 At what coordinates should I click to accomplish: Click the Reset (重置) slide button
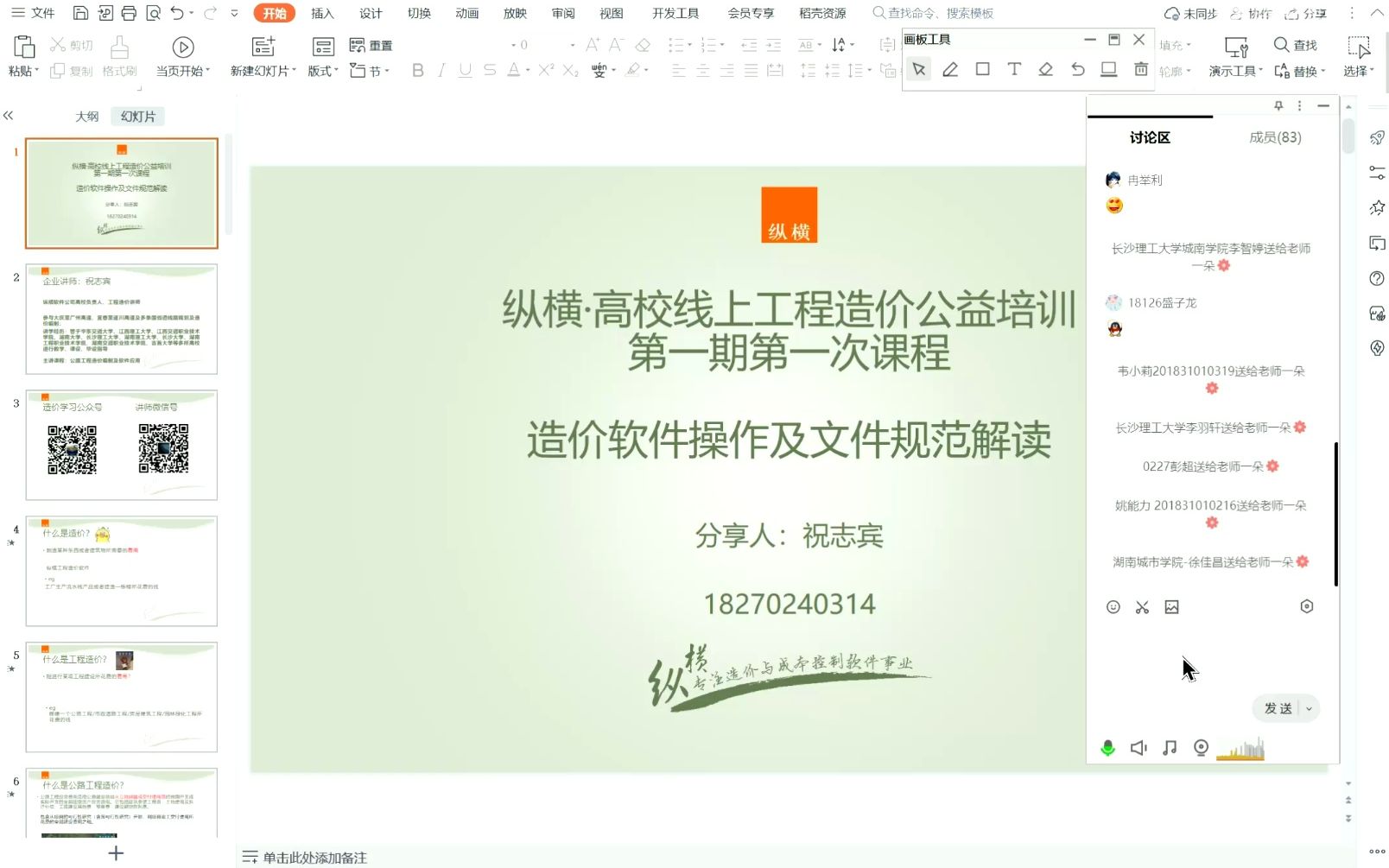tap(371, 46)
